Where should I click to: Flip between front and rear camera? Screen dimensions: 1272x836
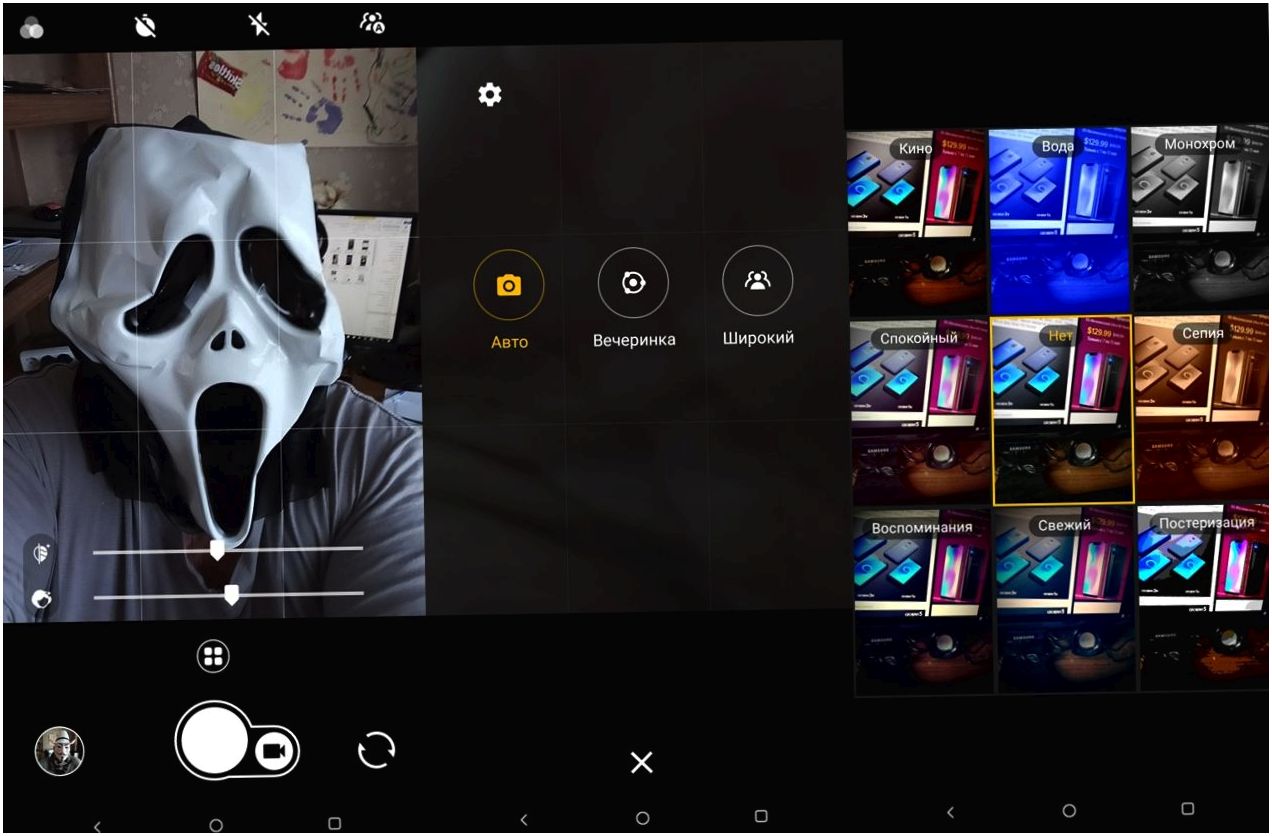tap(377, 750)
